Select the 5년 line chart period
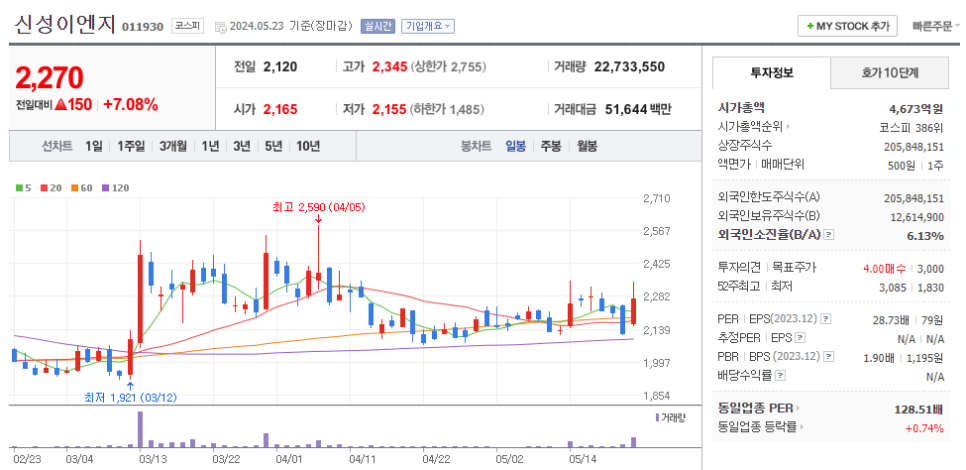Screen dimensions: 966x470 [274, 146]
